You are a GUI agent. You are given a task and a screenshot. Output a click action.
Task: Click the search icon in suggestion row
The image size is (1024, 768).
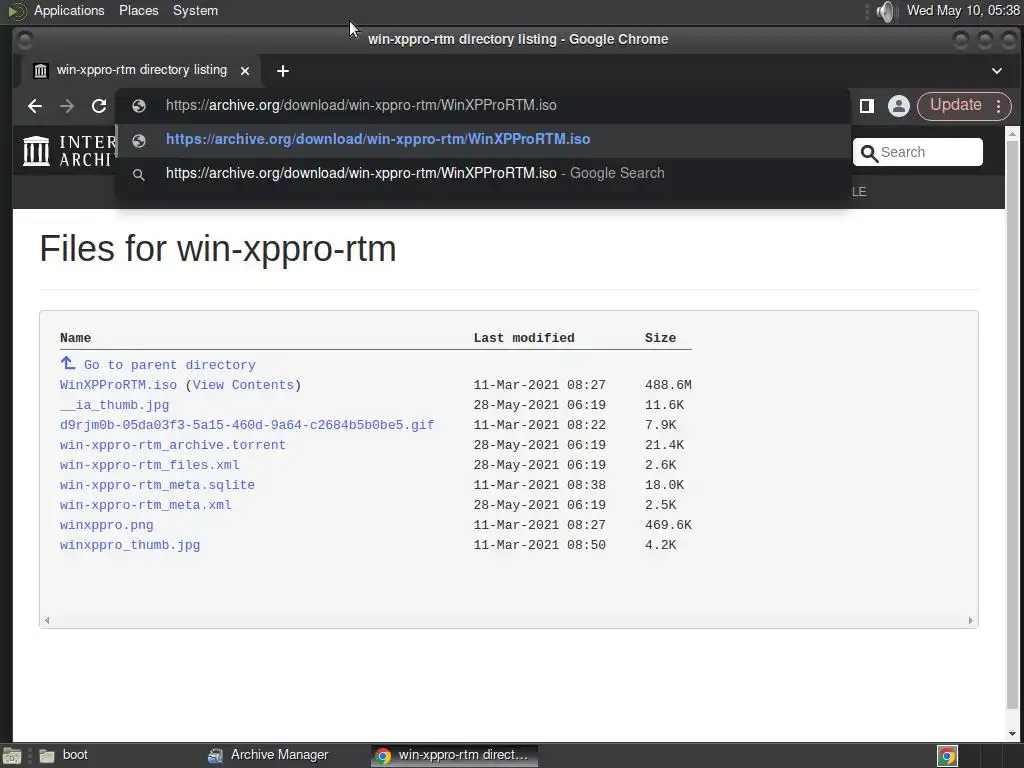(x=138, y=174)
